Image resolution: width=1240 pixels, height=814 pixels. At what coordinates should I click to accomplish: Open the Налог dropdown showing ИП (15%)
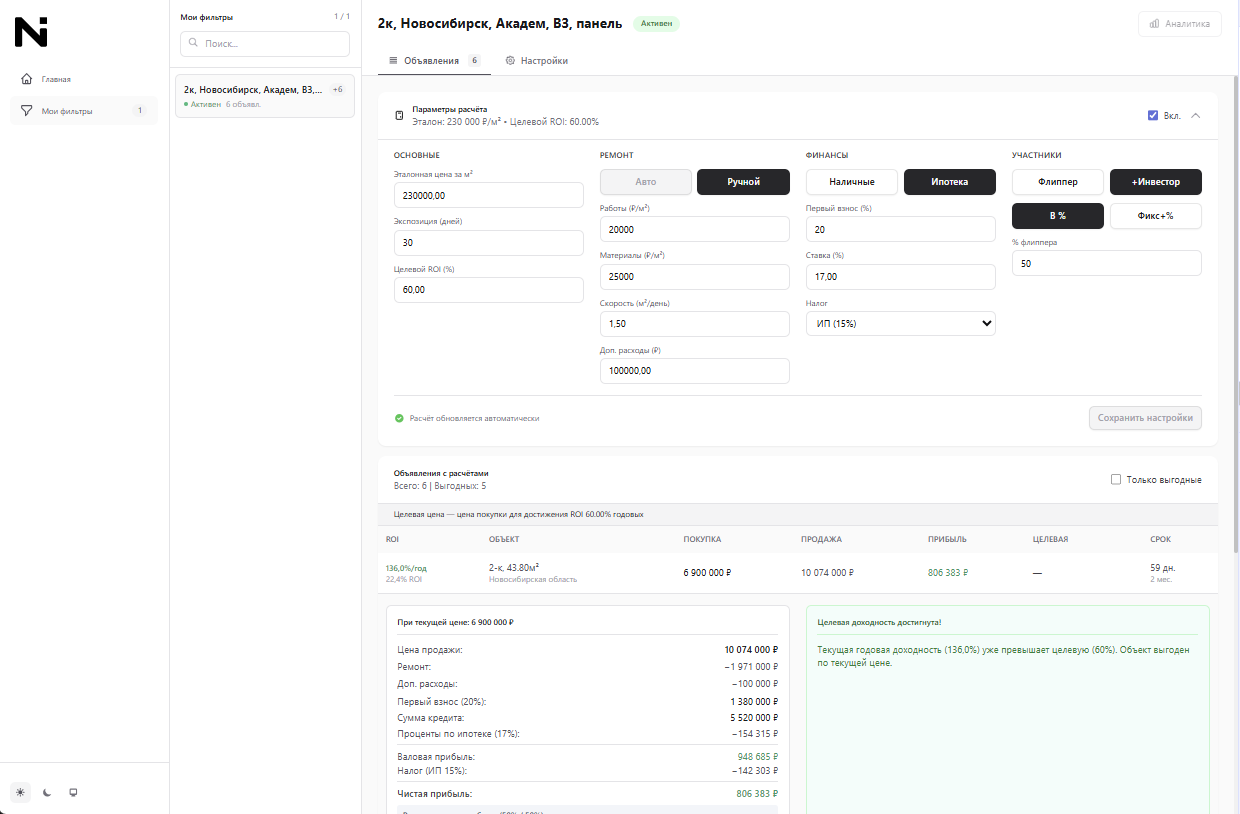click(900, 323)
